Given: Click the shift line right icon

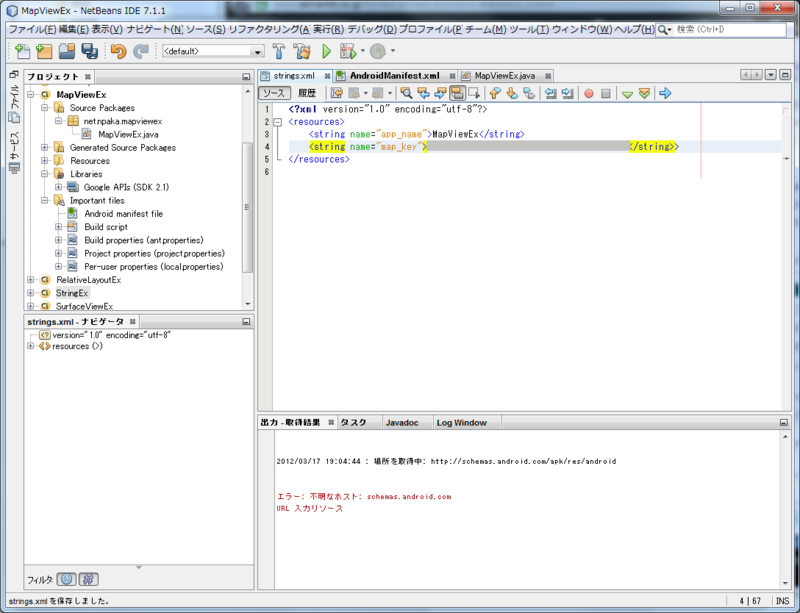Looking at the screenshot, I should tap(567, 93).
